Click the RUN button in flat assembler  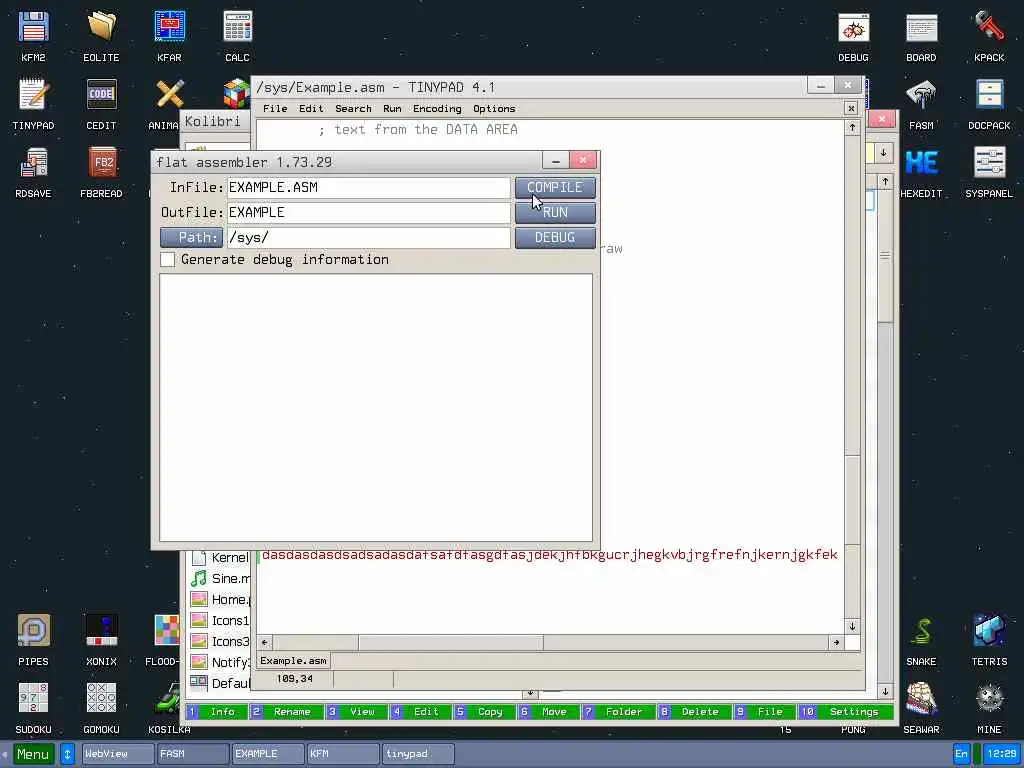tap(555, 212)
